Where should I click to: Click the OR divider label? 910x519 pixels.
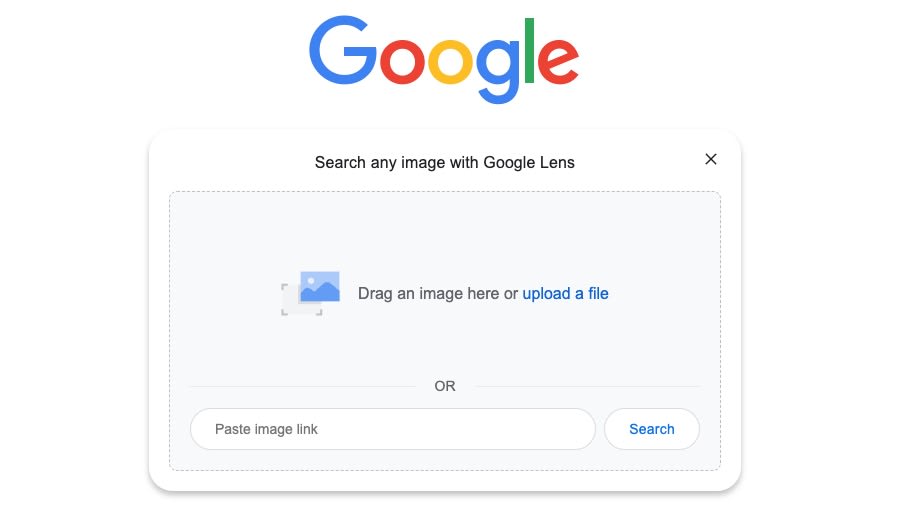(445, 386)
